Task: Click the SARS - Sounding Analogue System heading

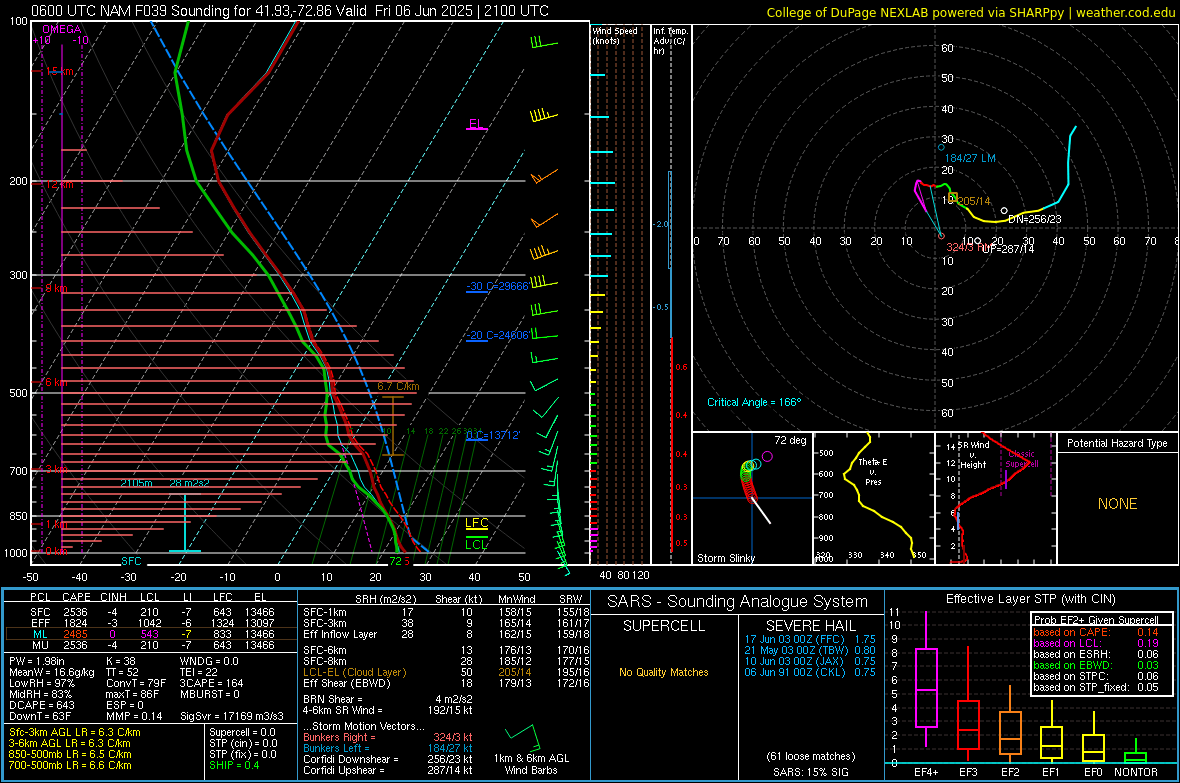Action: tap(737, 602)
